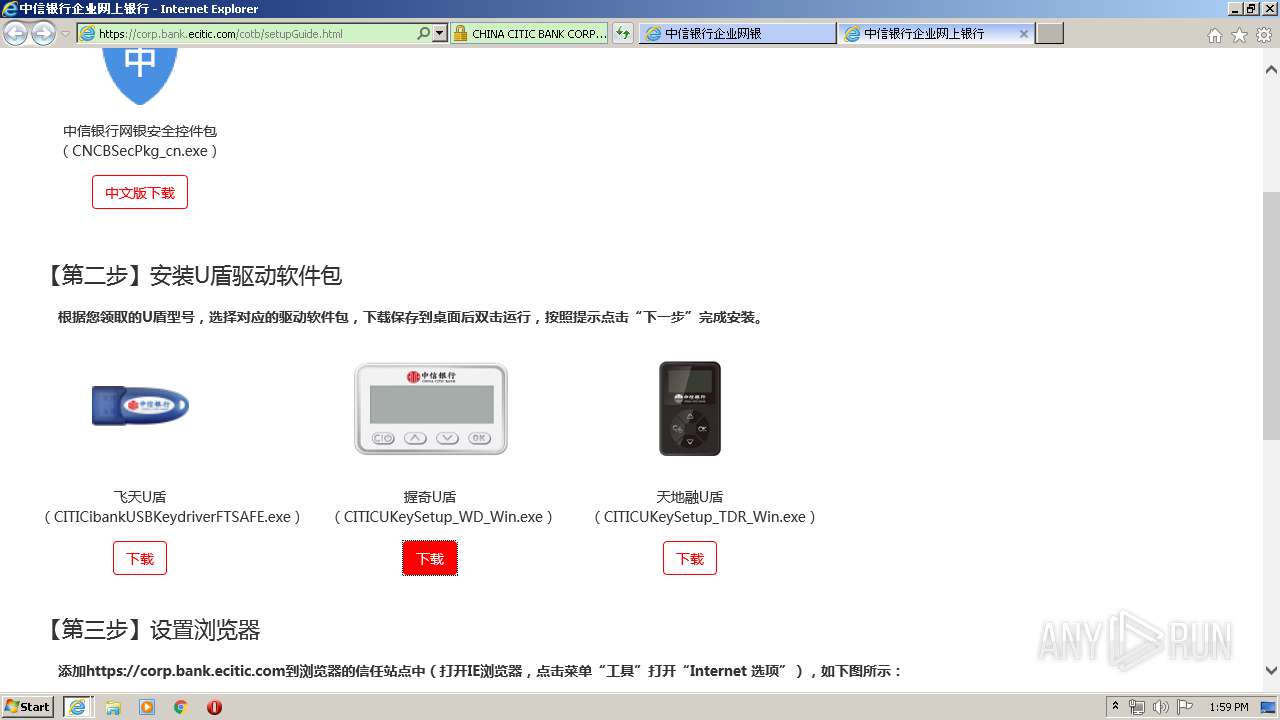This screenshot has height=720, width=1280.
Task: Click the vertical scrollbar thumb
Action: tap(1271, 315)
